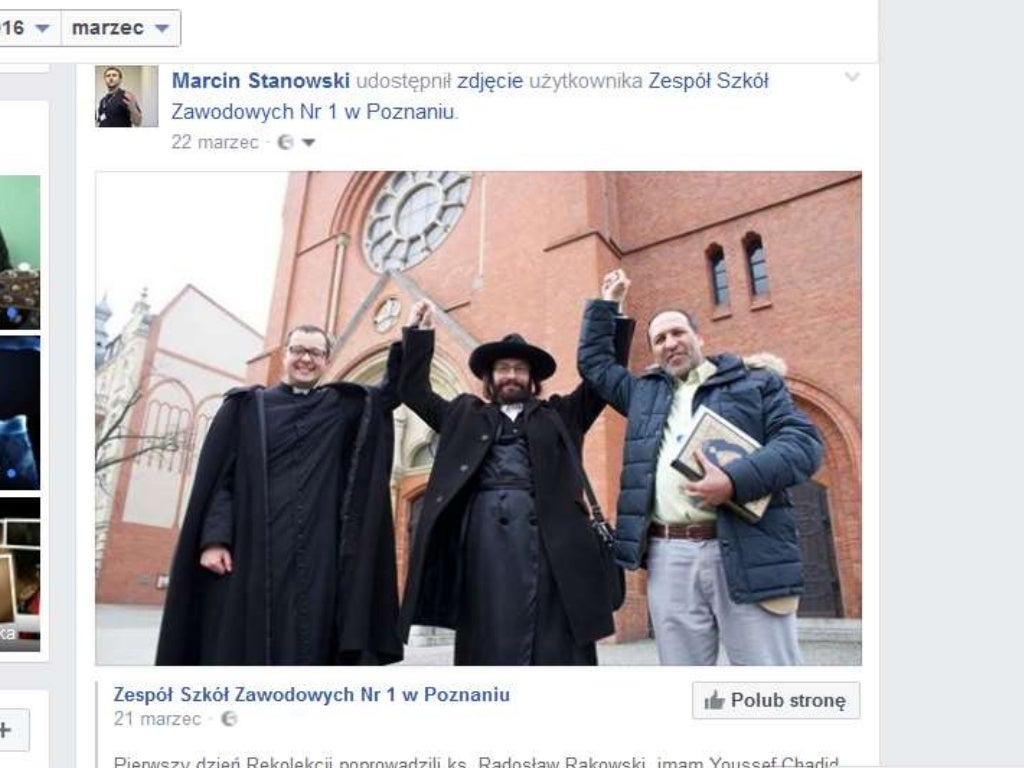1024x768 pixels.
Task: Open the blue photo thumbnail in left sidebar
Action: 20,413
